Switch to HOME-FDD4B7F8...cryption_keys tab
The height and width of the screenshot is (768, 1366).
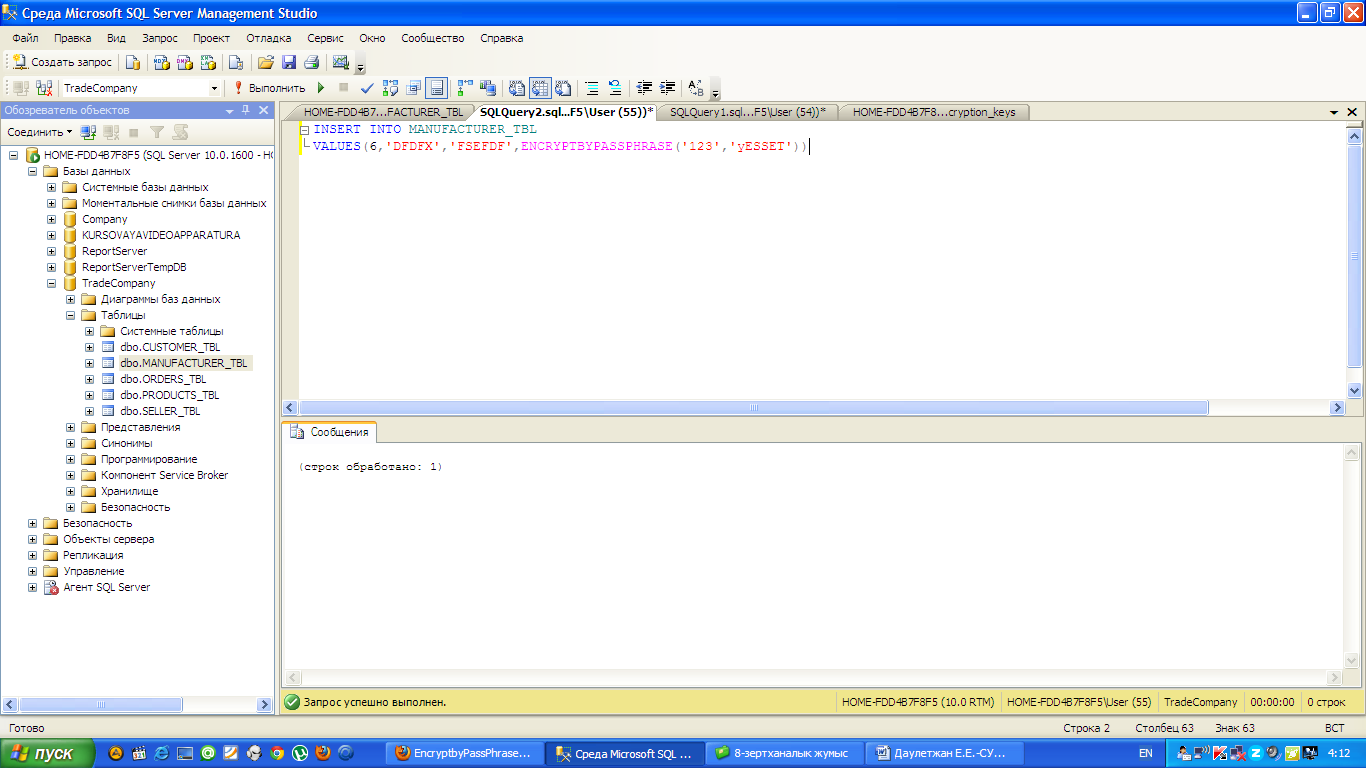[934, 112]
